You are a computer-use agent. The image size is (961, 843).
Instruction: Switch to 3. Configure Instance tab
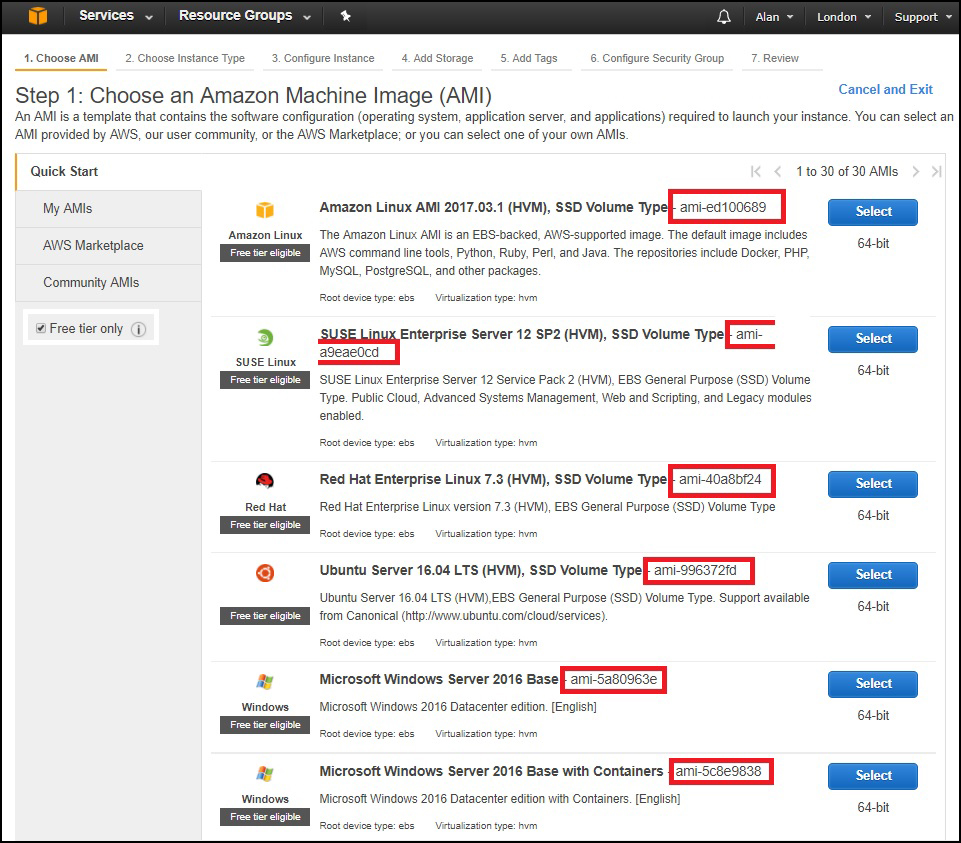(x=323, y=58)
